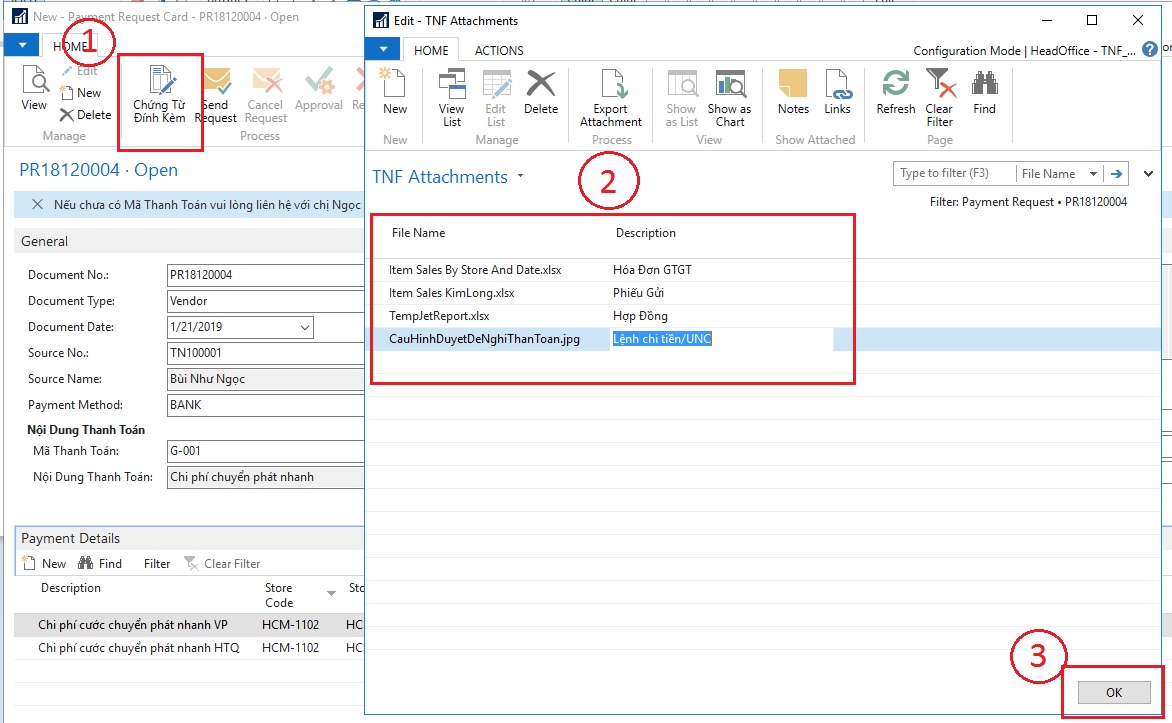Open the application menu in Payment Request Card
The image size is (1172, 723).
click(x=22, y=46)
